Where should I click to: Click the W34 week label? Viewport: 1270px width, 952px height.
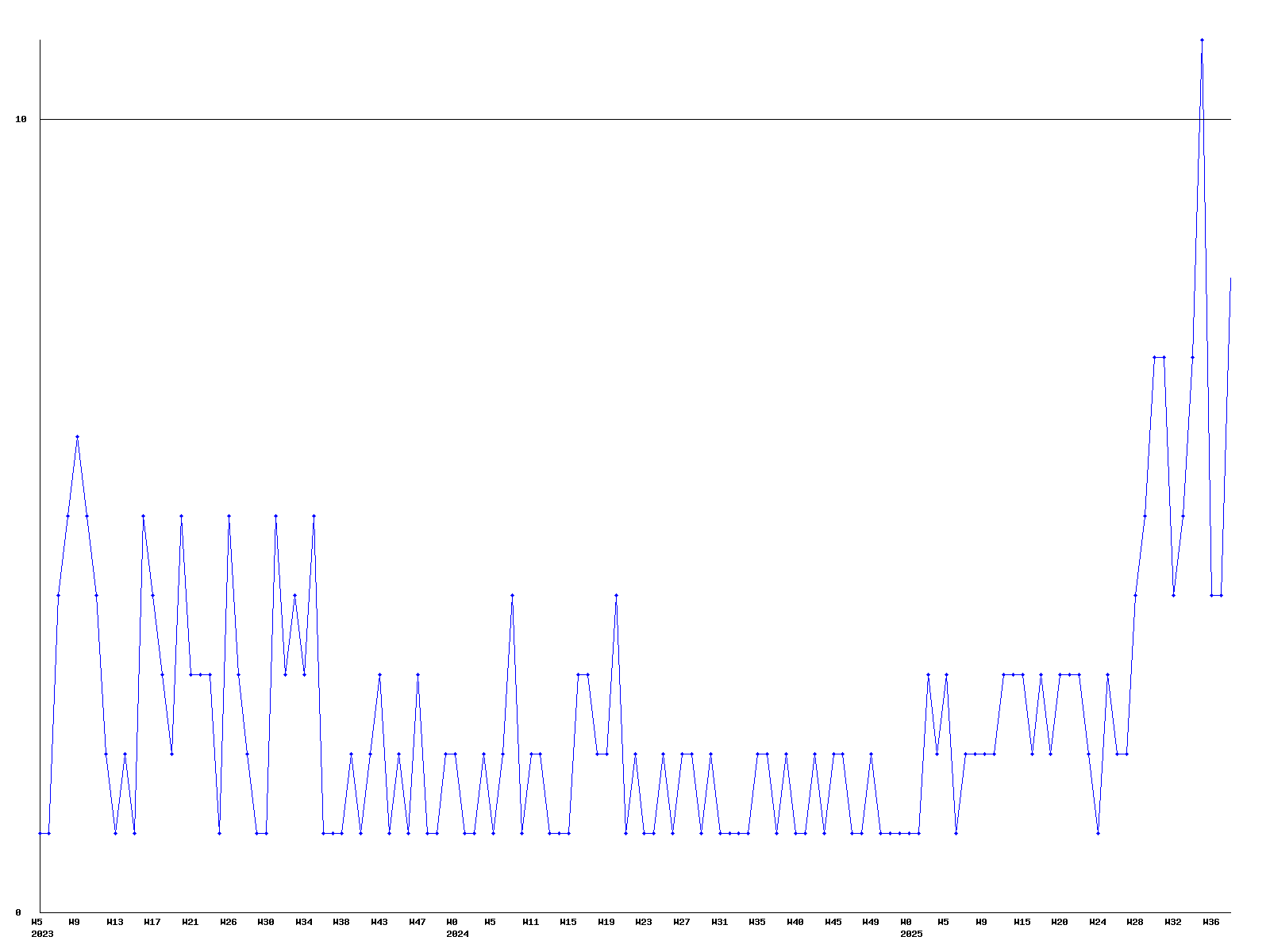coord(304,922)
